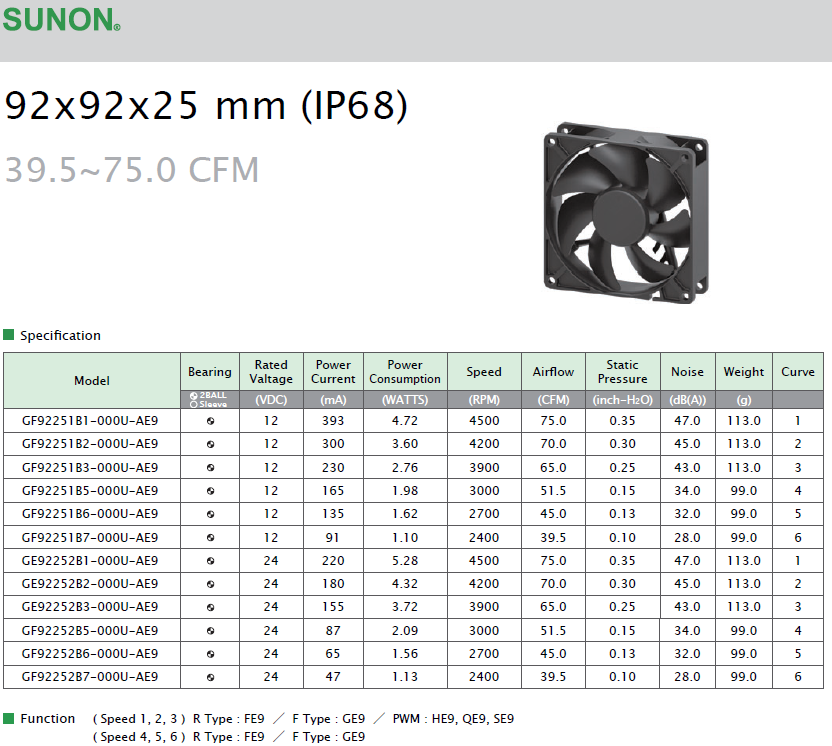Click the 39.5~75.0 CFM subtitle
Viewport: 832px width, 746px height.
[x=132, y=170]
